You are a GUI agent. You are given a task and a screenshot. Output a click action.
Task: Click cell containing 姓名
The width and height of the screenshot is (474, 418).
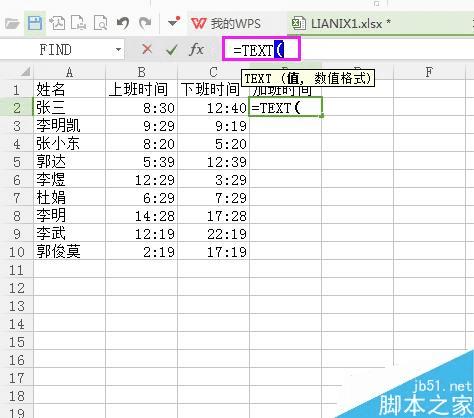pos(69,89)
